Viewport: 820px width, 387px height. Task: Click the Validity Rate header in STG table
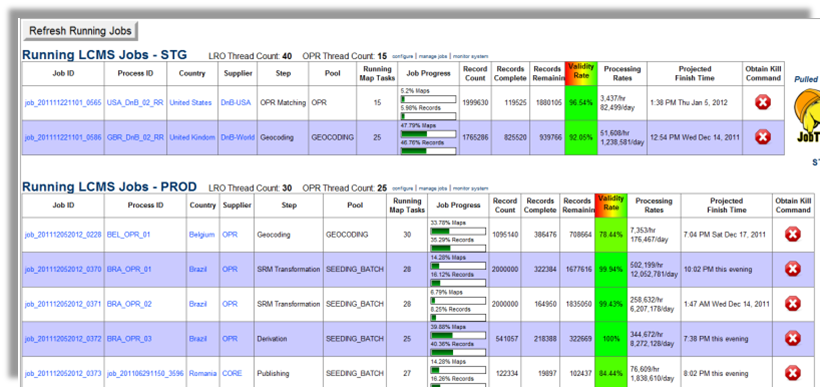click(x=580, y=73)
